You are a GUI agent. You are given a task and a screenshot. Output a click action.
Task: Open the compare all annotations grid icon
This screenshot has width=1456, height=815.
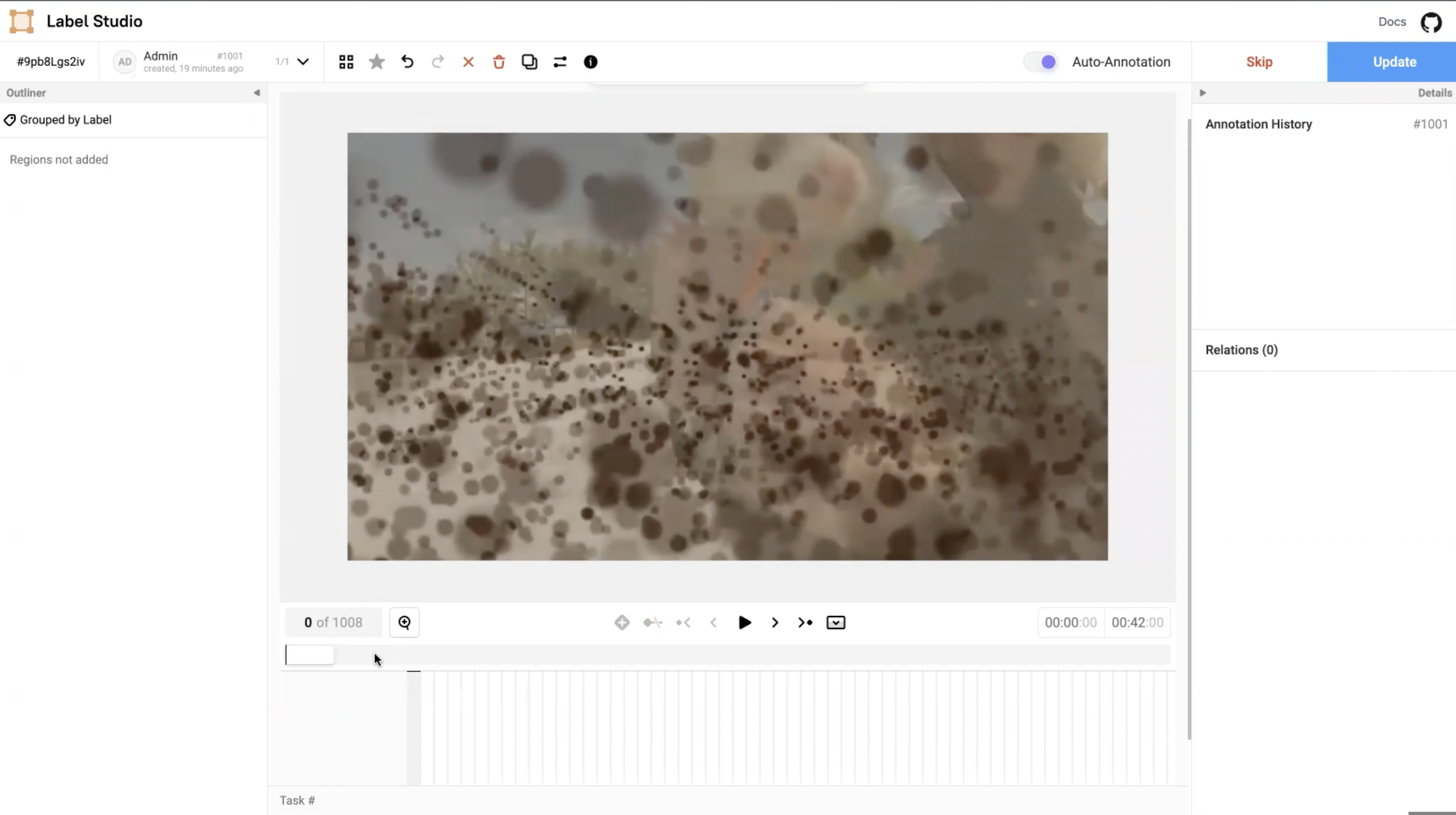click(346, 62)
